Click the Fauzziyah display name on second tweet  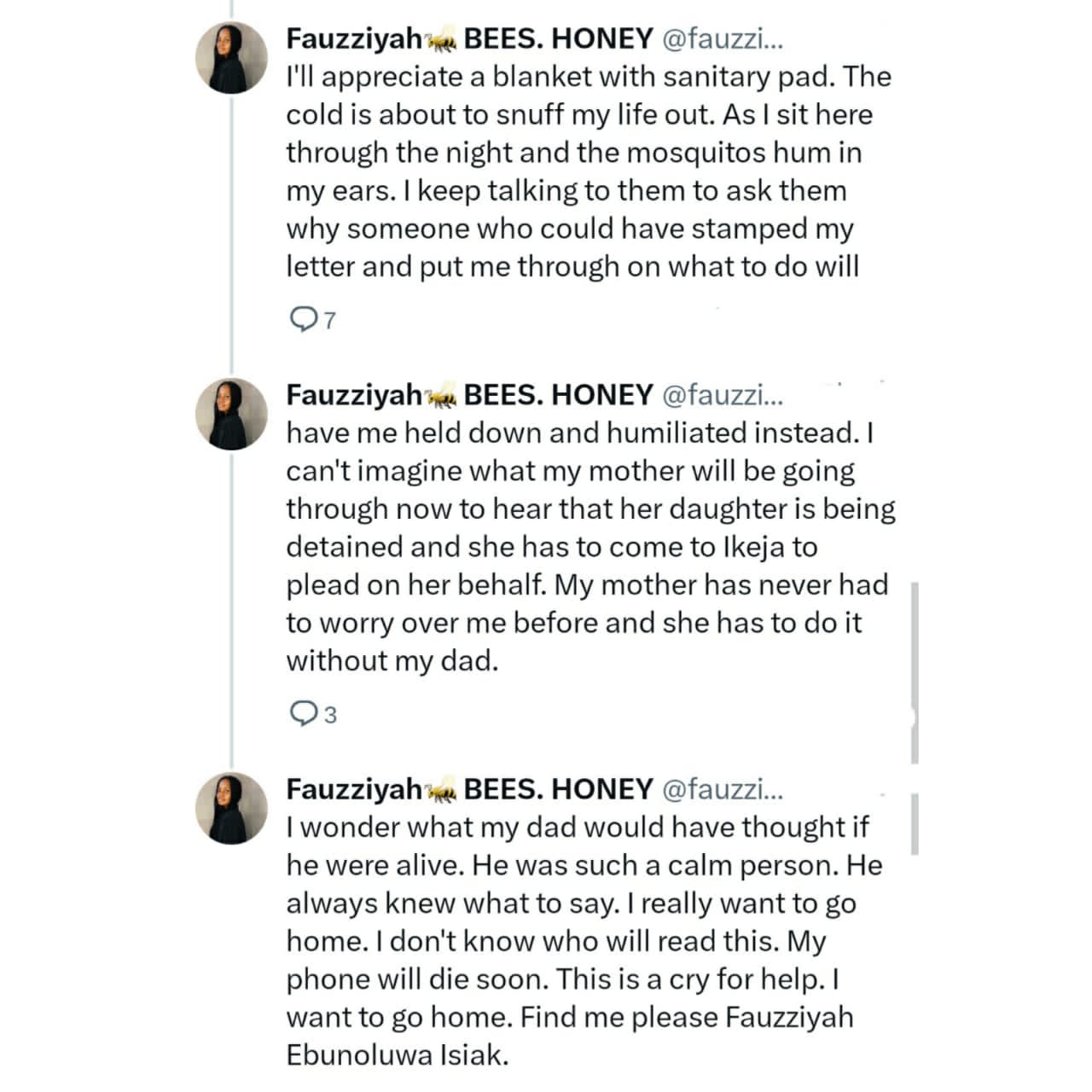coord(354,396)
